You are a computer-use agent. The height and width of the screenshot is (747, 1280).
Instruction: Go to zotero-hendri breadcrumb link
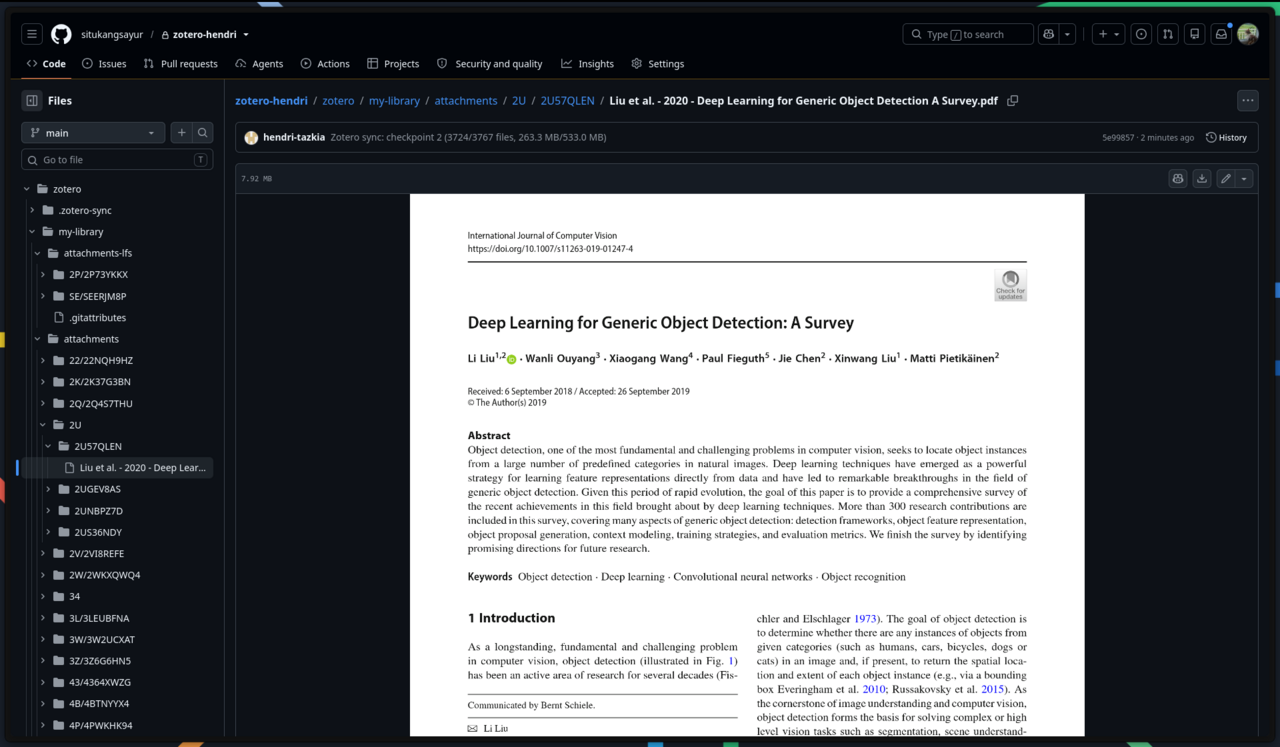[x=272, y=101]
